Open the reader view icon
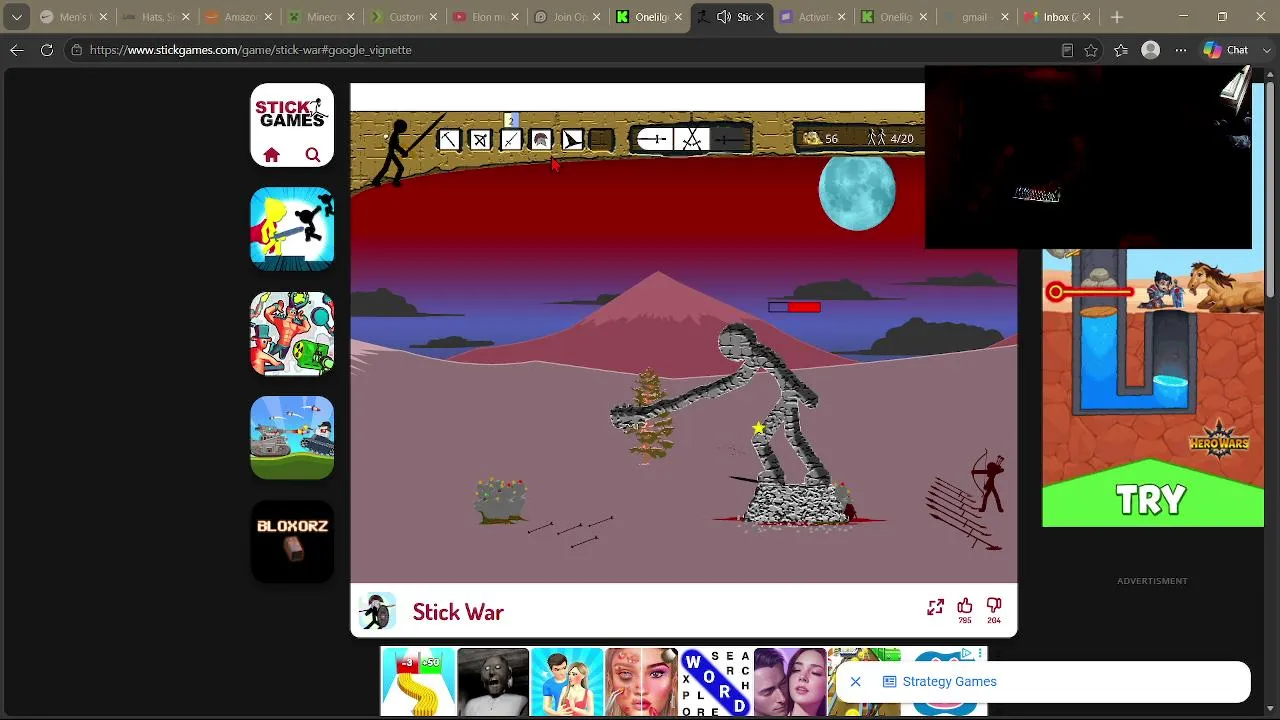The height and width of the screenshot is (720, 1280). click(1067, 50)
